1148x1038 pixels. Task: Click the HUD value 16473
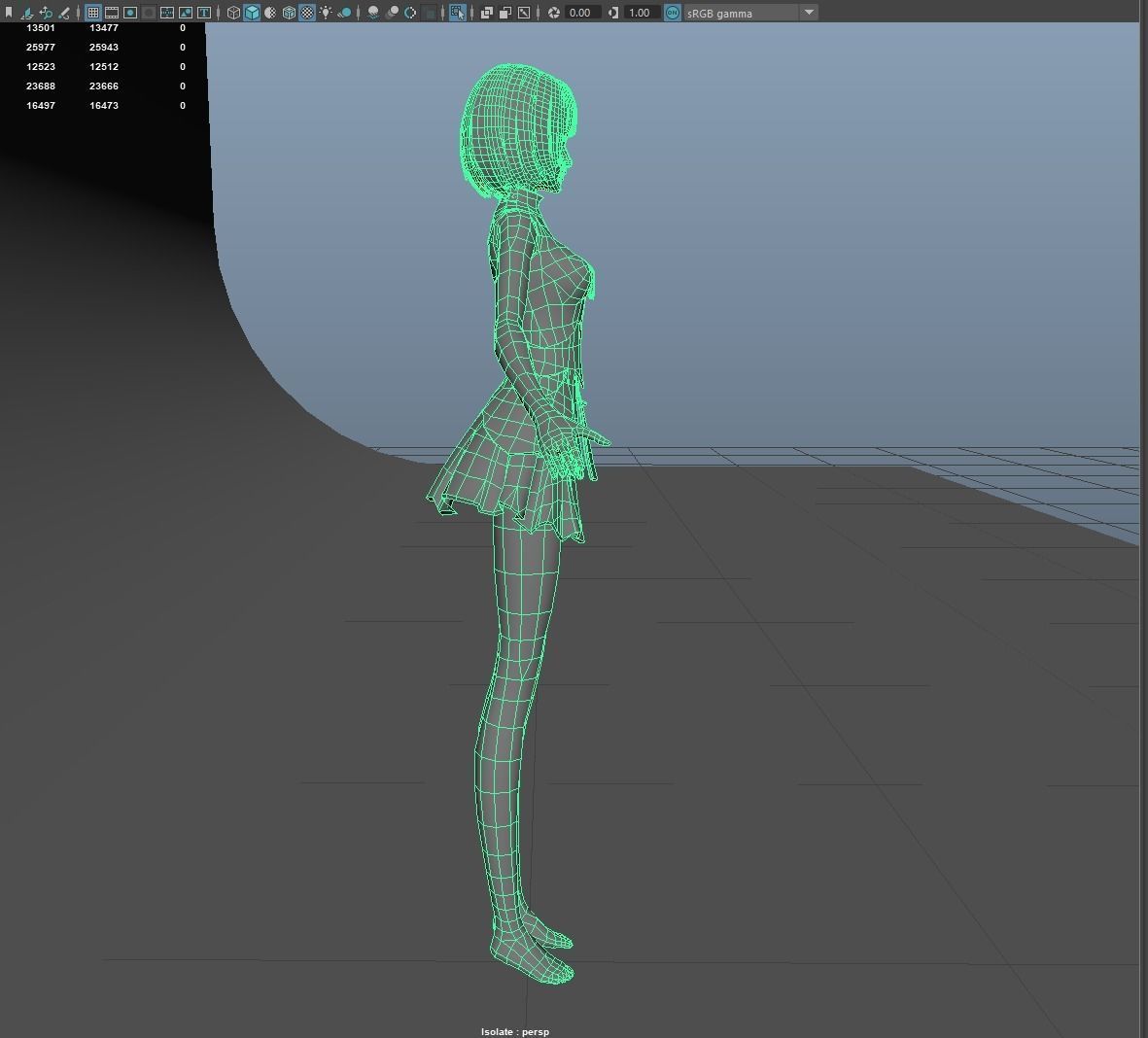[x=103, y=105]
